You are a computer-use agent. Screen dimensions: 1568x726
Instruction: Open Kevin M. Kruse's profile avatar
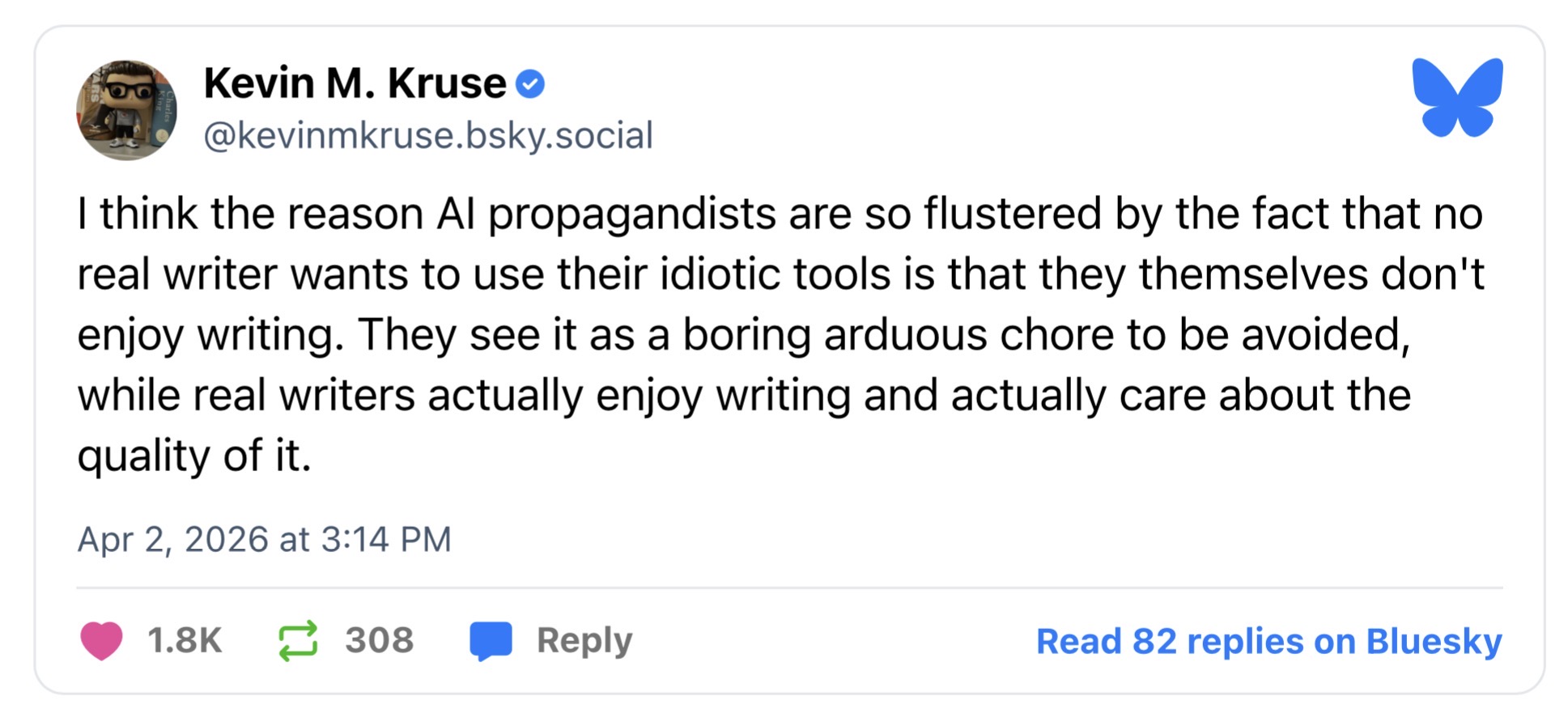click(x=126, y=110)
